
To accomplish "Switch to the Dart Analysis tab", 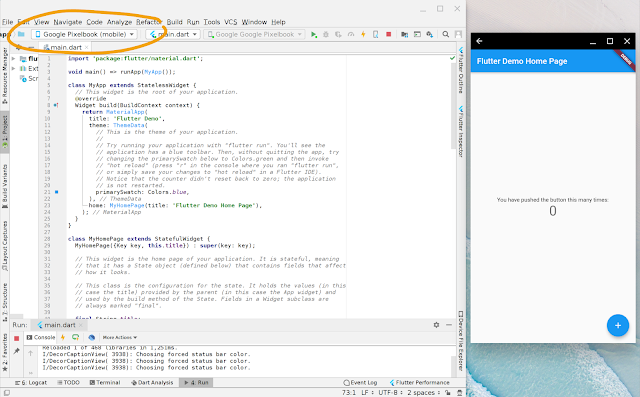I will click(x=152, y=383).
